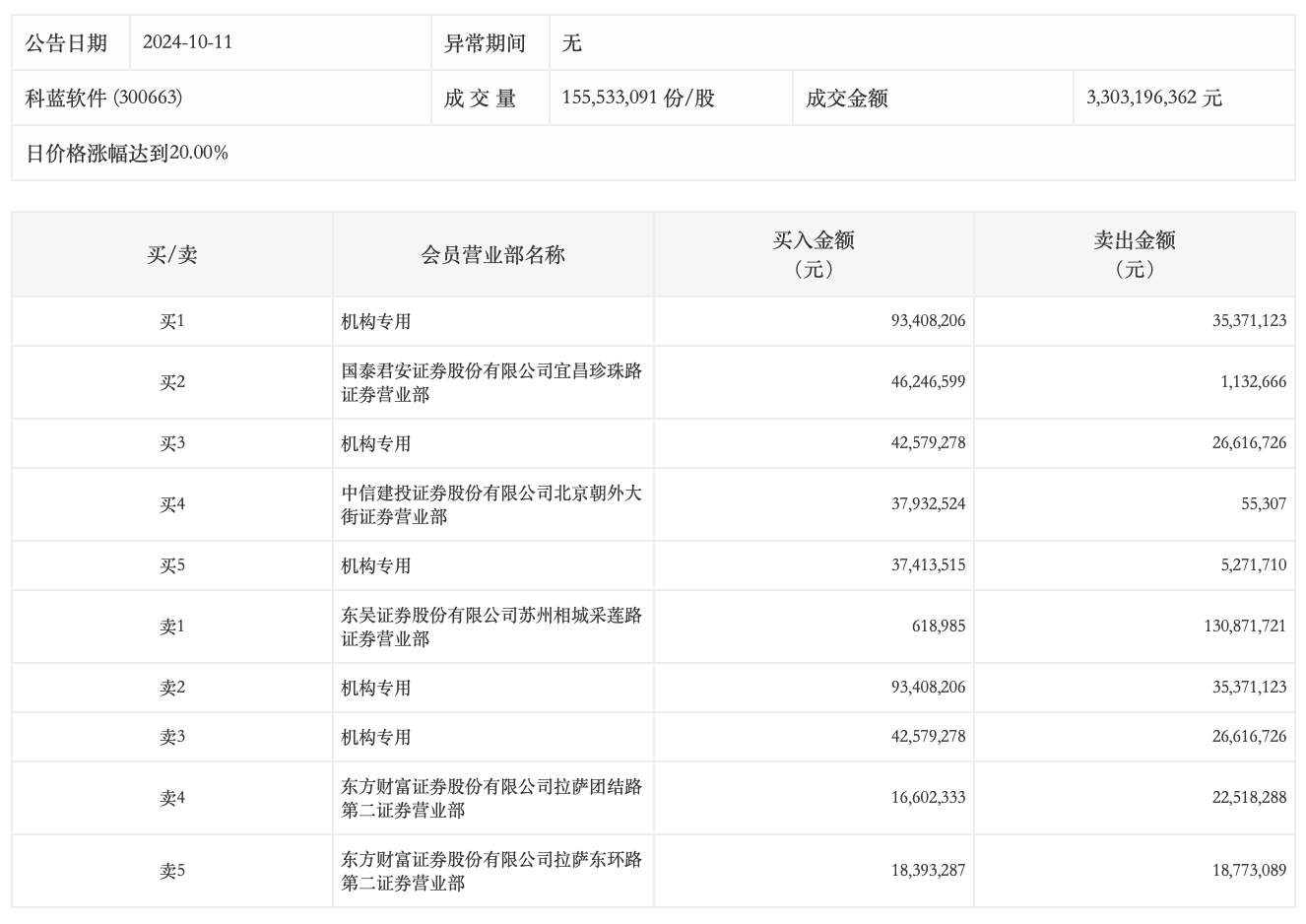
Task: Click the 公告日期 value 2024-10-11
Action: (187, 42)
